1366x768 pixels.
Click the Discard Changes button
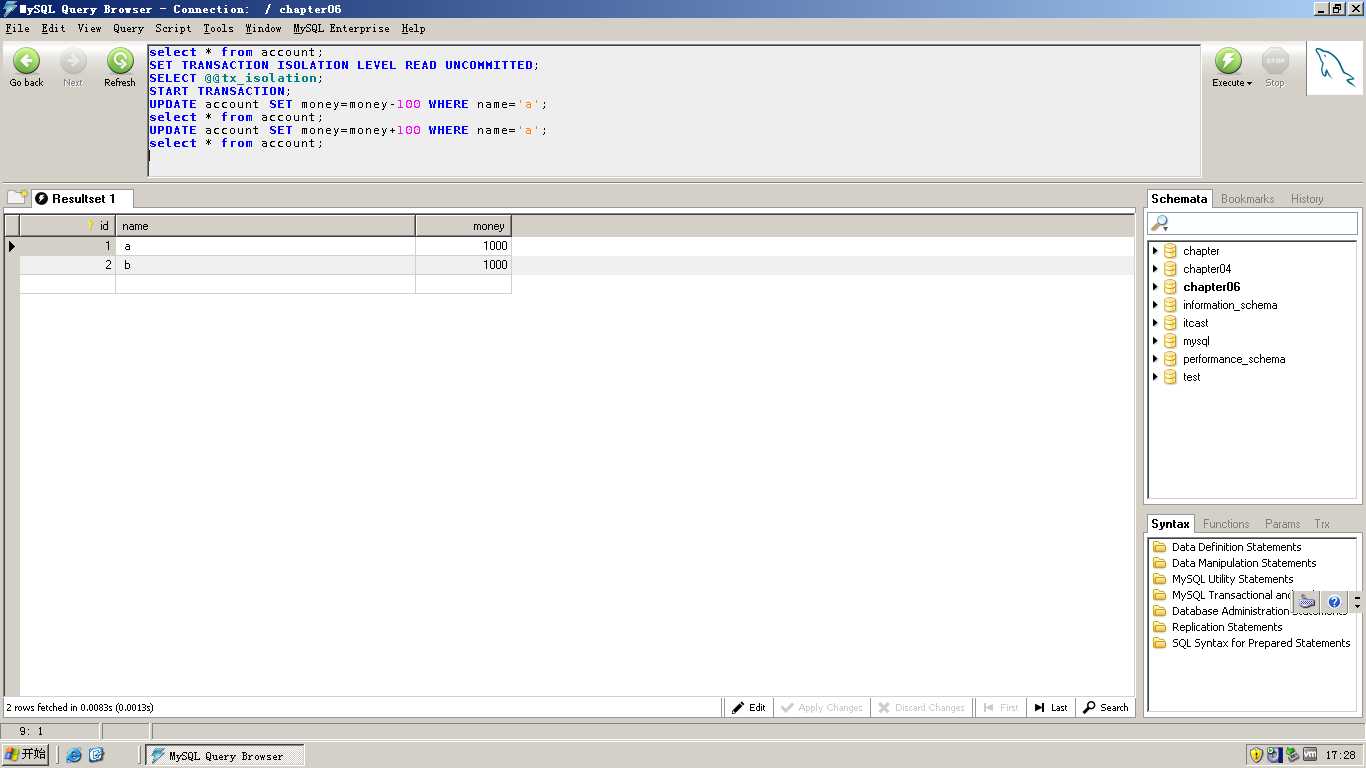[921, 707]
